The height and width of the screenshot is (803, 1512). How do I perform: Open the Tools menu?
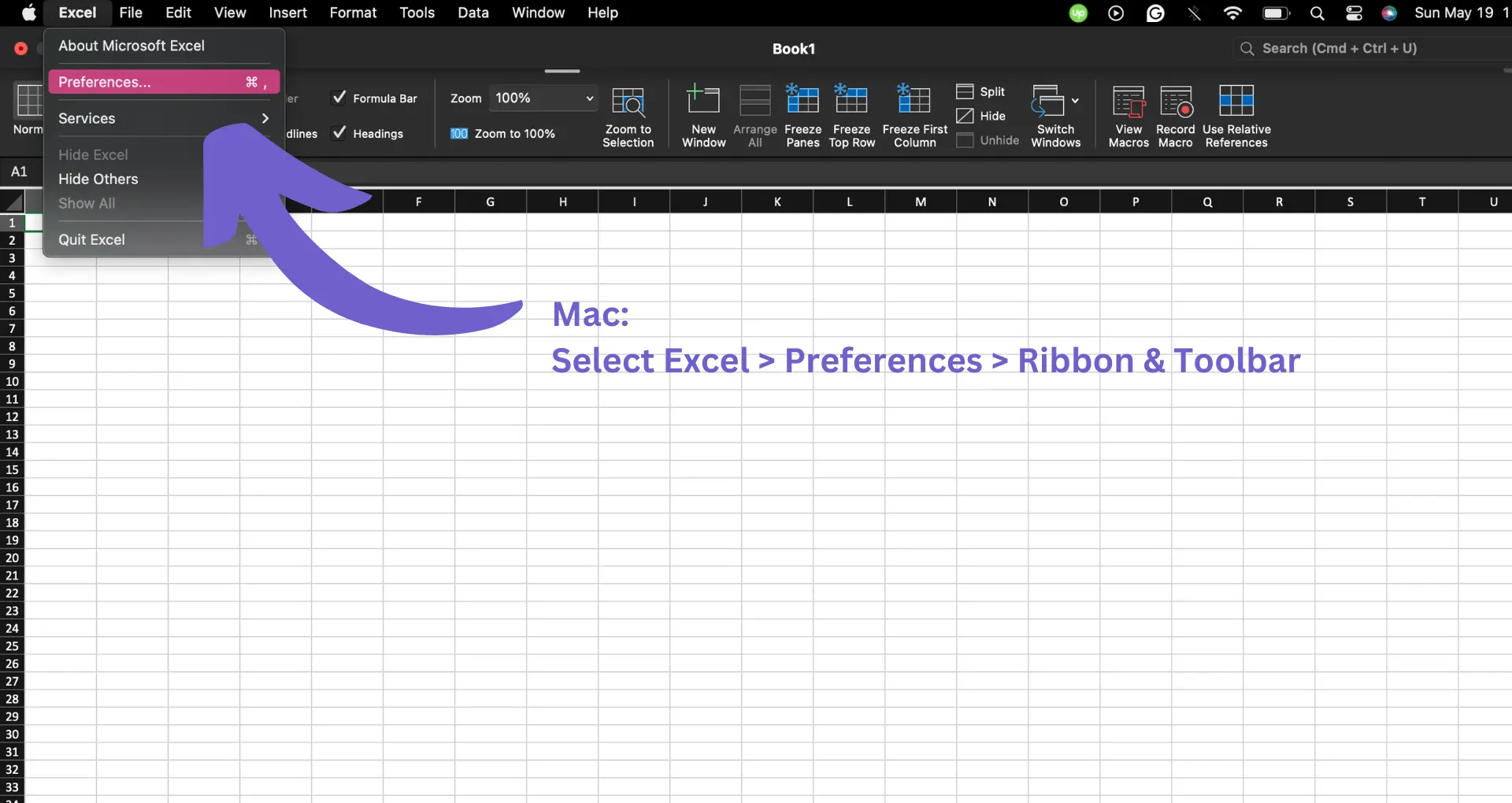point(417,13)
